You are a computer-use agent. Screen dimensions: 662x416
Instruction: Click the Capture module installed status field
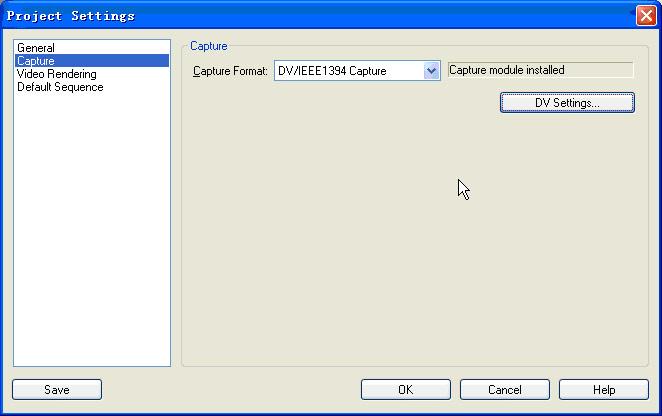point(540,70)
